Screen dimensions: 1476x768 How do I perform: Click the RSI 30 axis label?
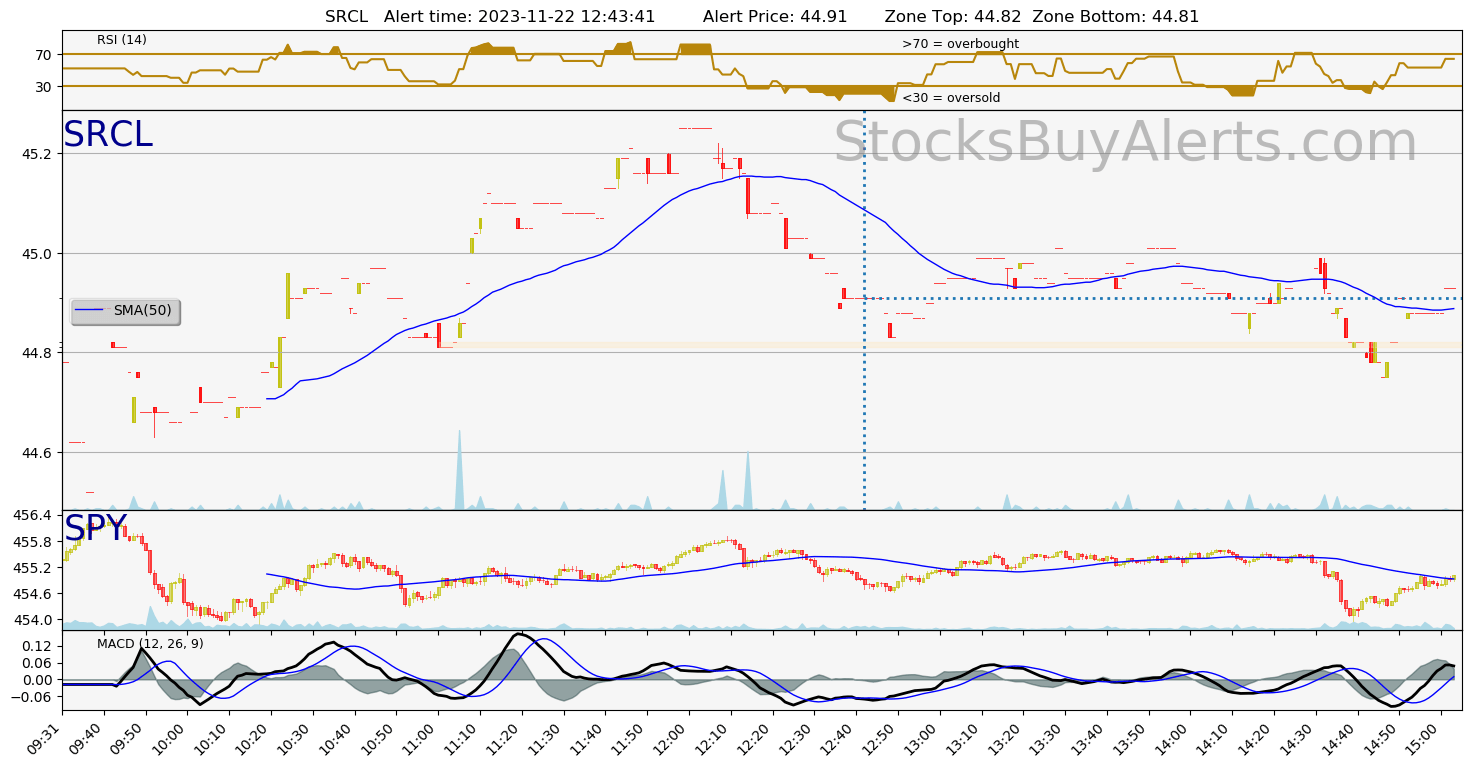(46, 87)
